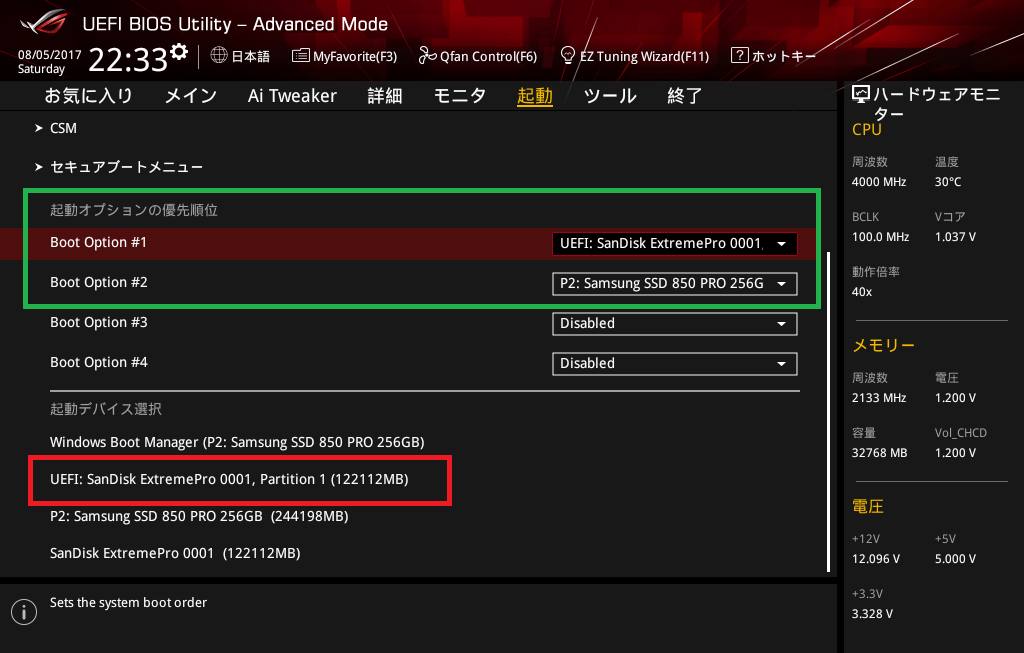
Task: Click the 40x ratio value
Action: click(x=862, y=292)
